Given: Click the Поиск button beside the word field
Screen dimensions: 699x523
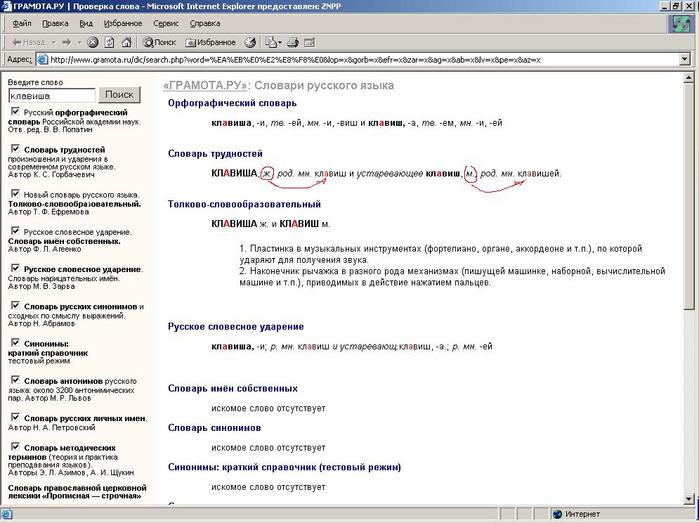Looking at the screenshot, I should [x=119, y=95].
